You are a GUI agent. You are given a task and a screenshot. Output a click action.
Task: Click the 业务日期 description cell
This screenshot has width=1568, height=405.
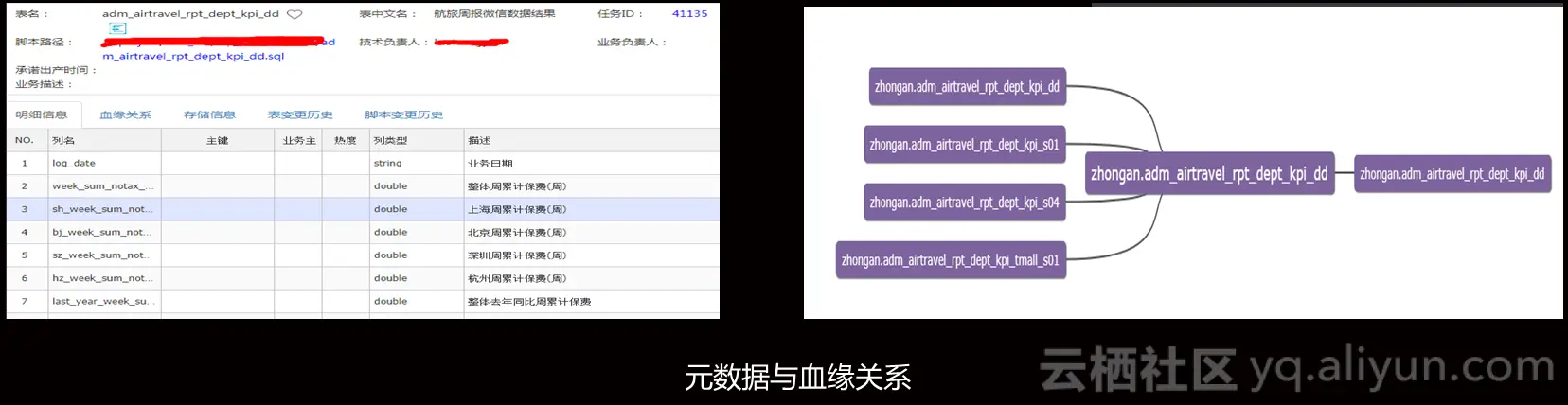point(592,163)
